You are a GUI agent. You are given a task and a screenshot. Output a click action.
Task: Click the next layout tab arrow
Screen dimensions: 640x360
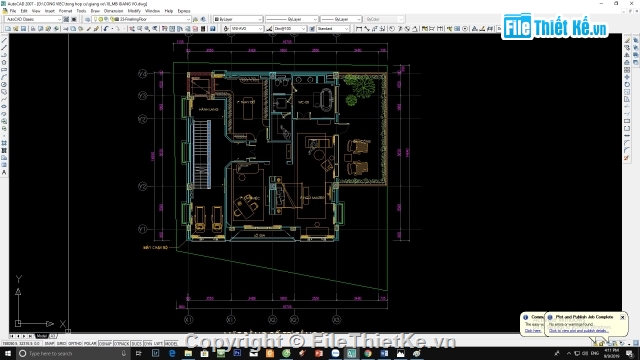point(24,336)
